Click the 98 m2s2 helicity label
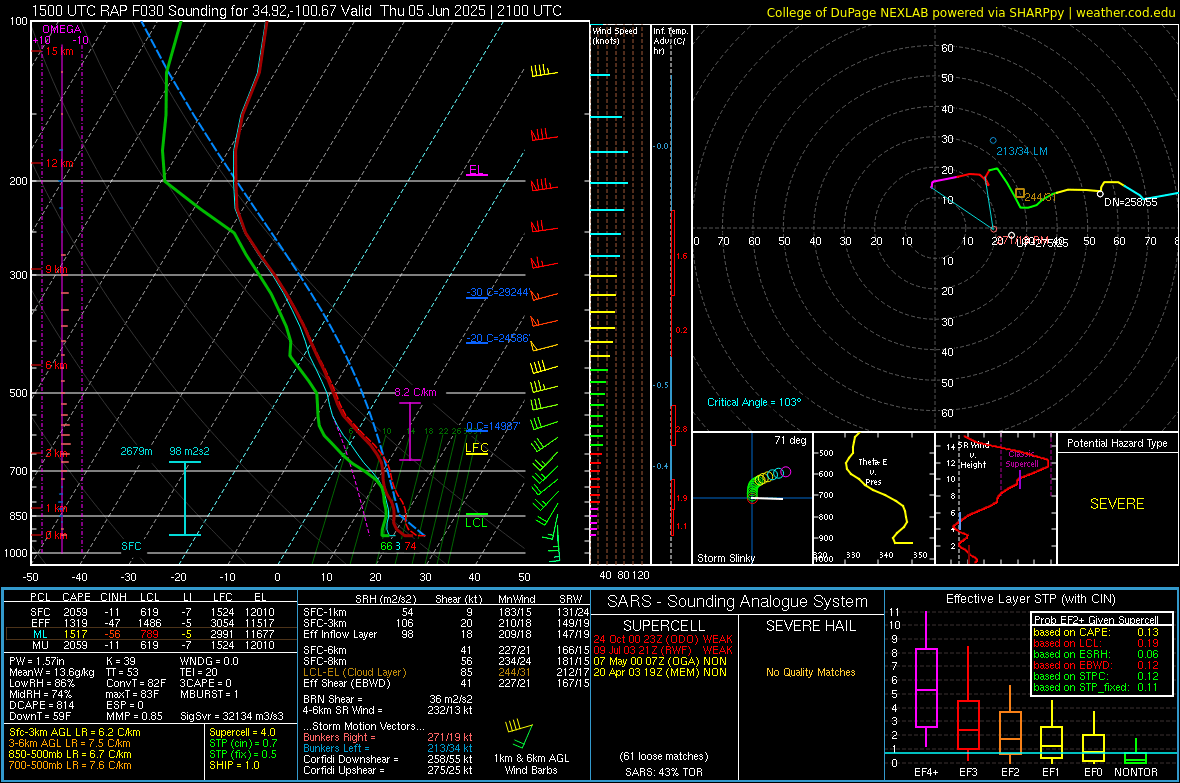The width and height of the screenshot is (1180, 783). (190, 451)
